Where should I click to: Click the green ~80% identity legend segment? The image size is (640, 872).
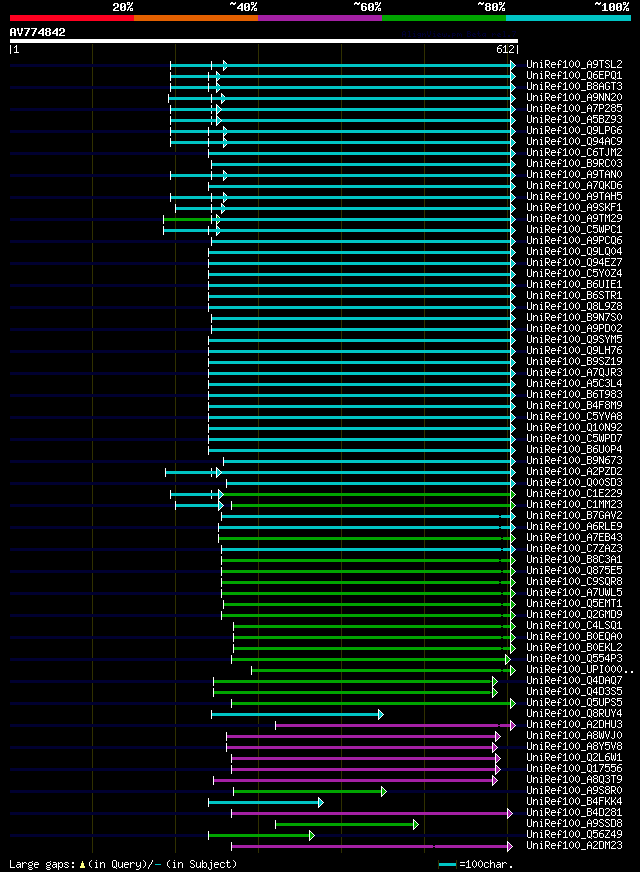tap(444, 18)
